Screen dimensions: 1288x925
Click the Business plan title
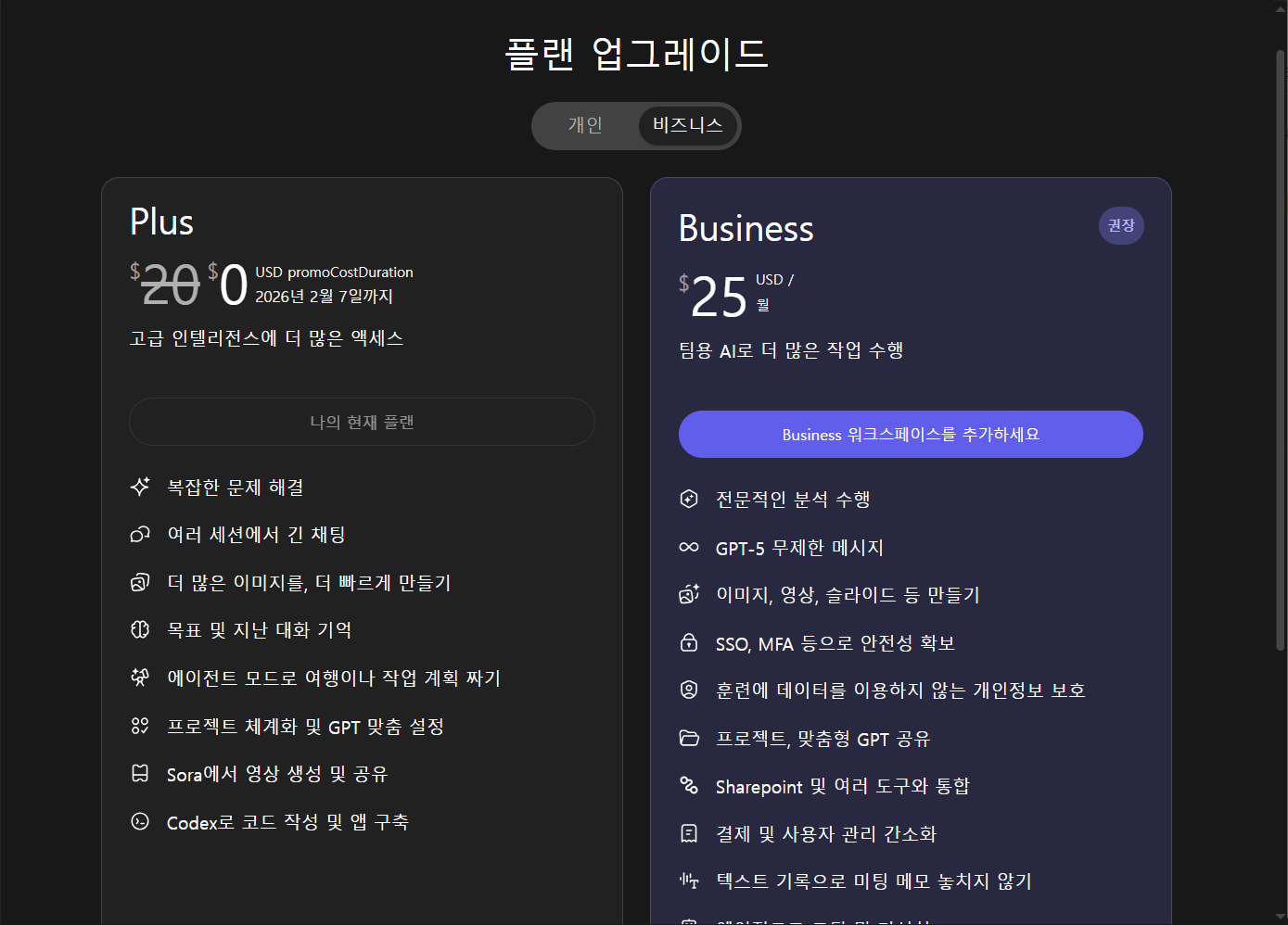pos(746,228)
